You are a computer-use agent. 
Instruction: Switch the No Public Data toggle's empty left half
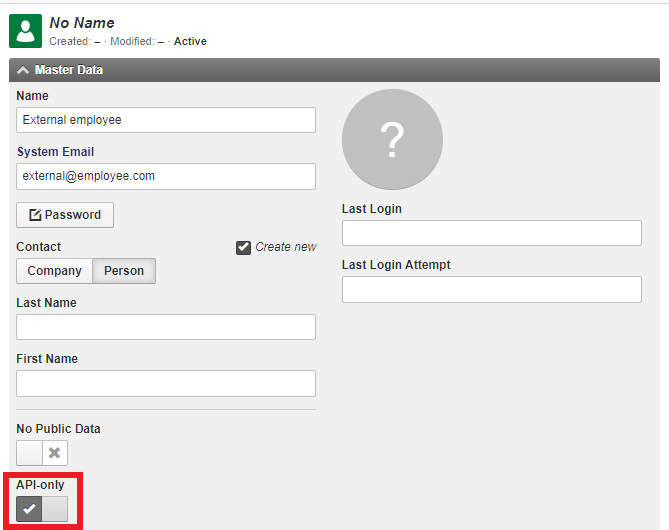click(30, 453)
